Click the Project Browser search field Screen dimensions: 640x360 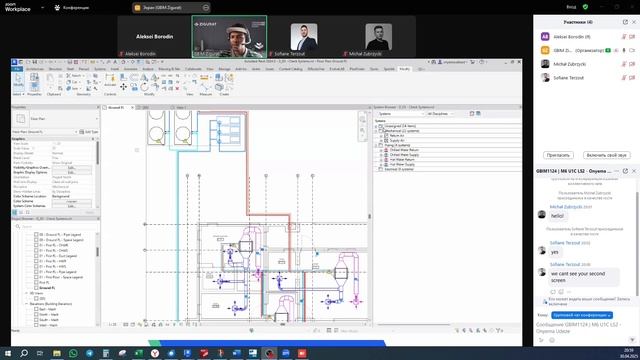point(56,226)
